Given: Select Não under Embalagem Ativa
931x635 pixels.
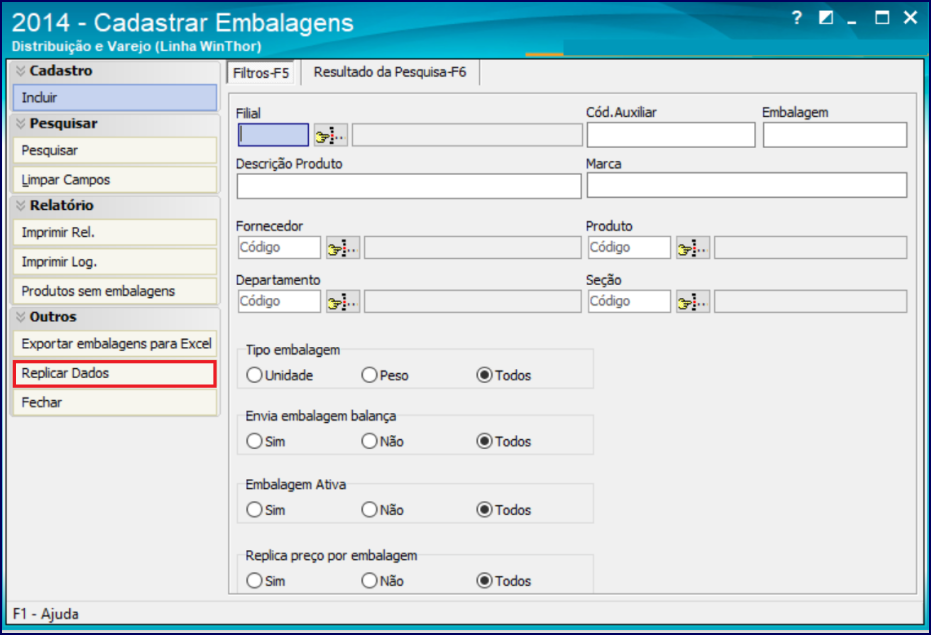Looking at the screenshot, I should tap(369, 510).
